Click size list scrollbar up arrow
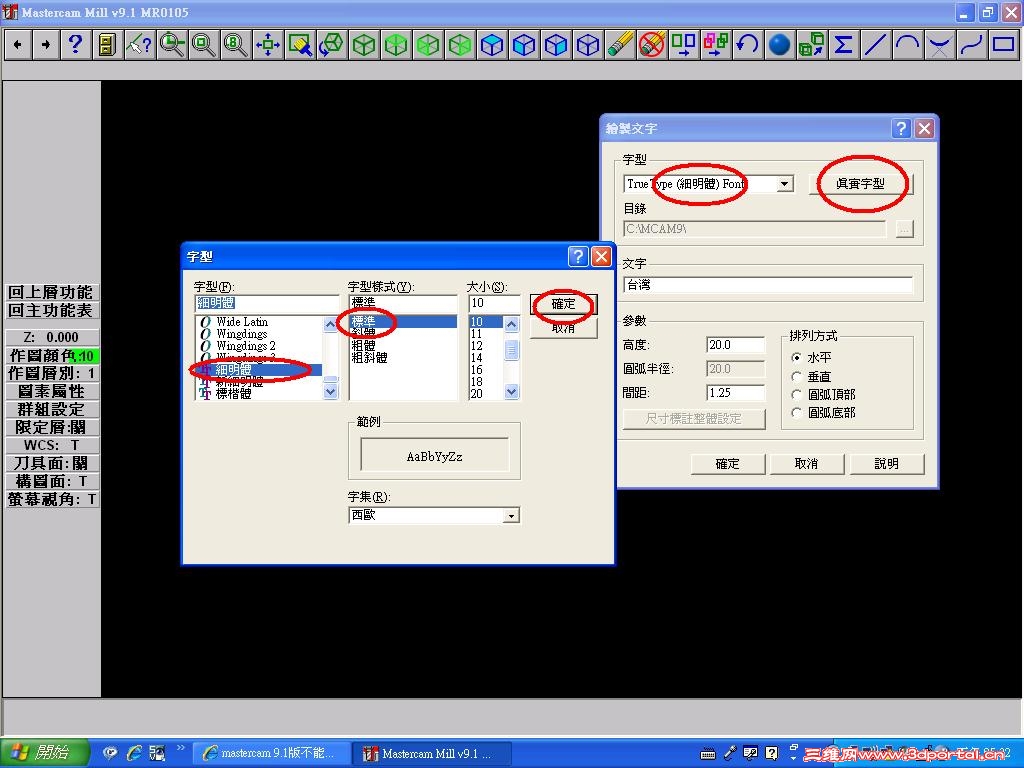The width and height of the screenshot is (1024, 768). point(512,324)
